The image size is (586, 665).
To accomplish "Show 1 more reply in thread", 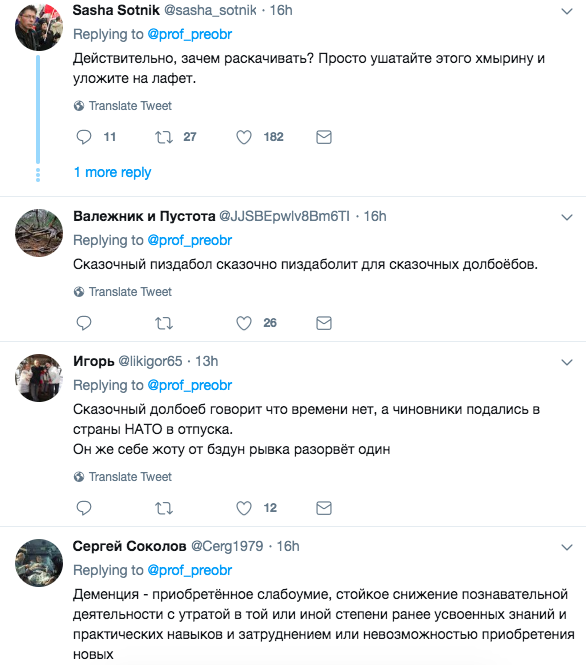I will tap(112, 172).
